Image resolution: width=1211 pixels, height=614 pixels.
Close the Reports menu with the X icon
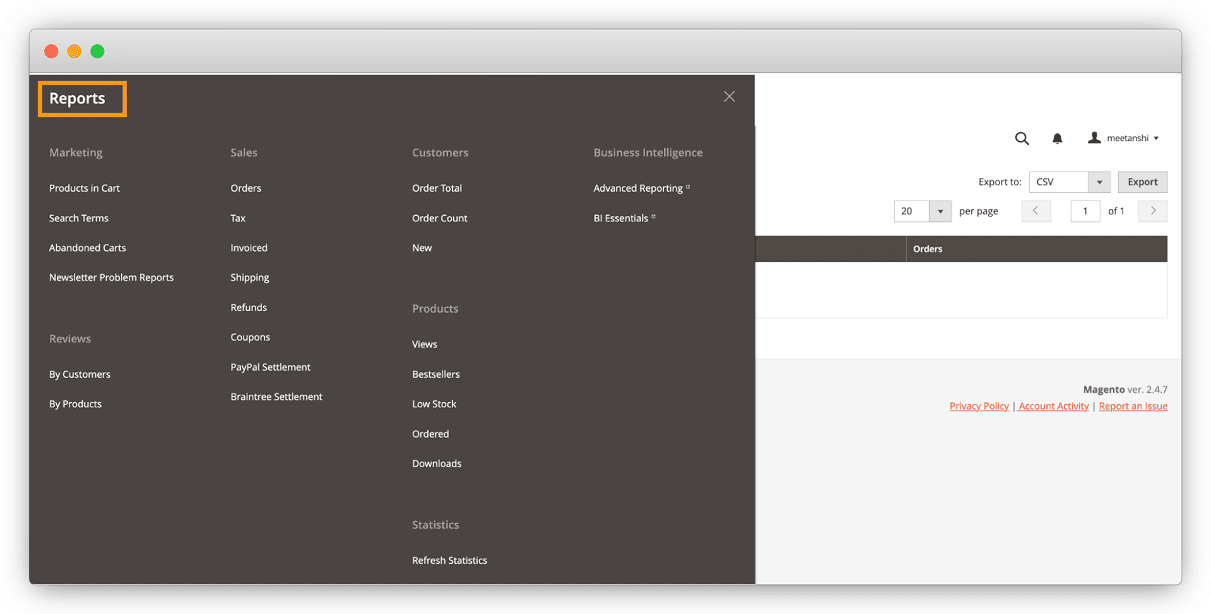729,96
